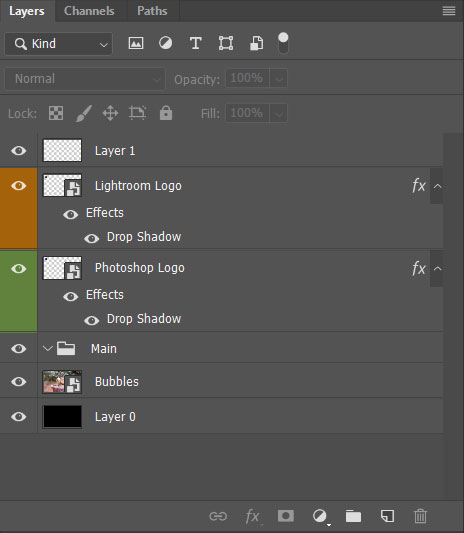The width and height of the screenshot is (464, 533).
Task: Toggle Lightroom Logo Effects visibility
Action: pos(71,214)
